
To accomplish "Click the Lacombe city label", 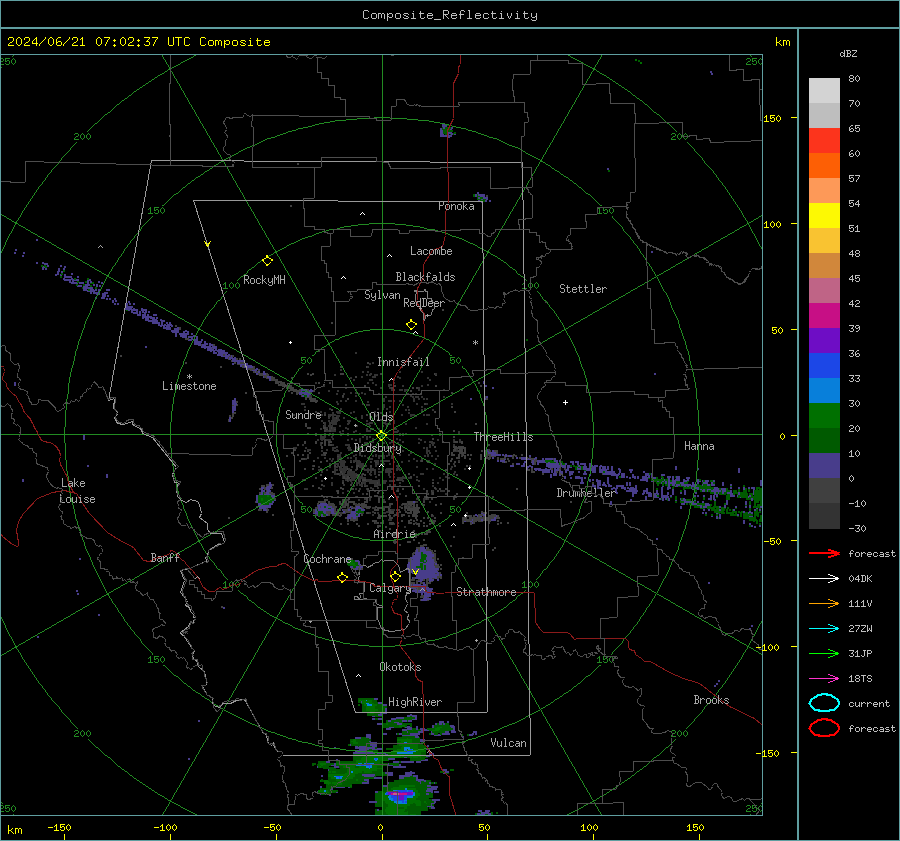I will click(x=431, y=251).
